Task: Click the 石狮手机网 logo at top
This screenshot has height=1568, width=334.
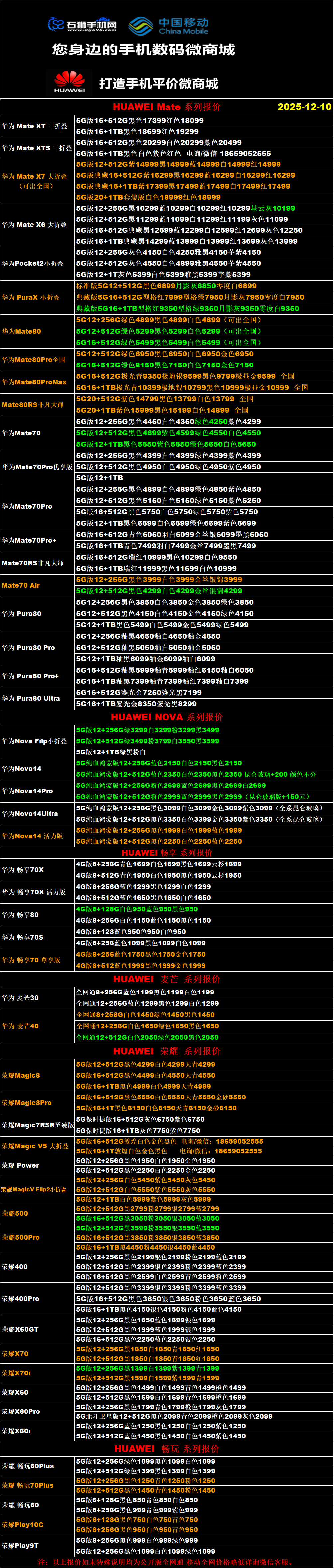Action: pos(82,24)
